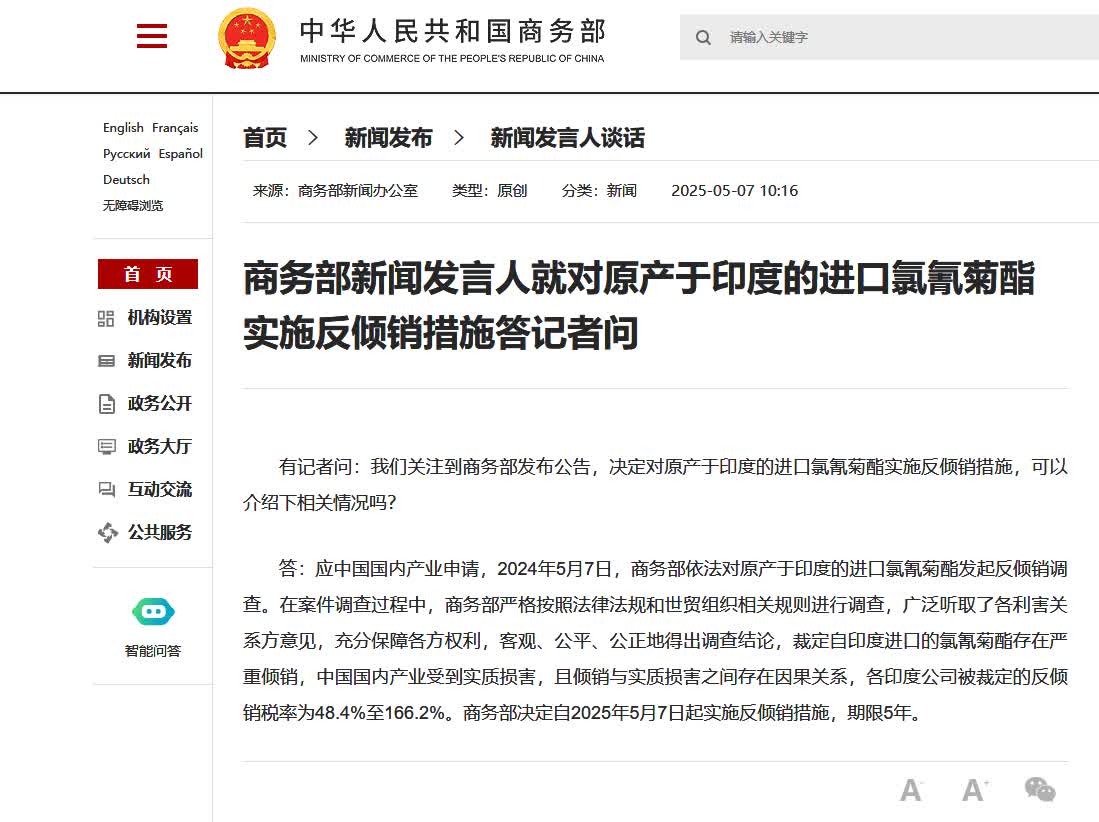Switch to the Français site
This screenshot has width=1099, height=822.
click(175, 128)
